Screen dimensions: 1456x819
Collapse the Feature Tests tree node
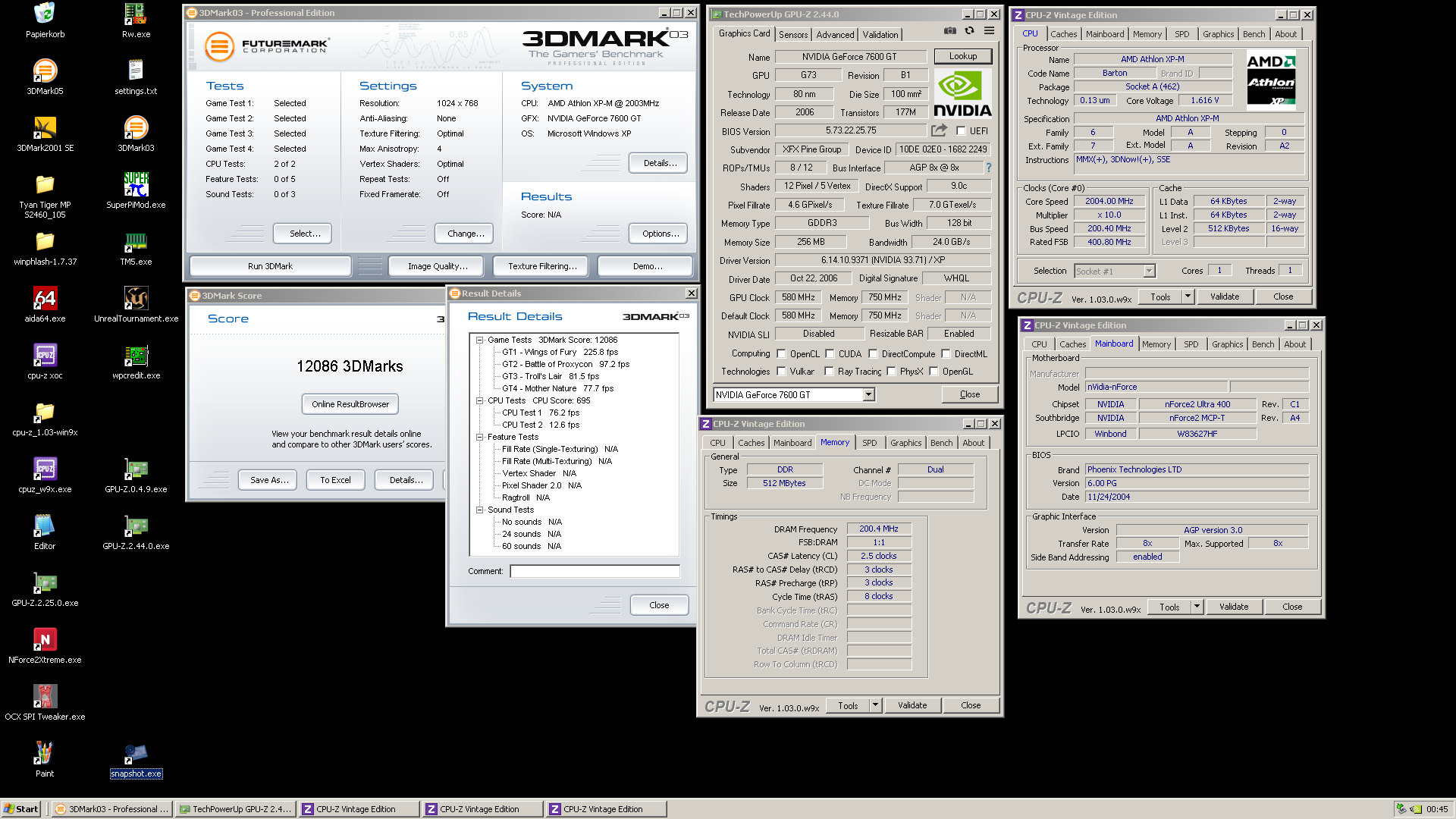[479, 438]
